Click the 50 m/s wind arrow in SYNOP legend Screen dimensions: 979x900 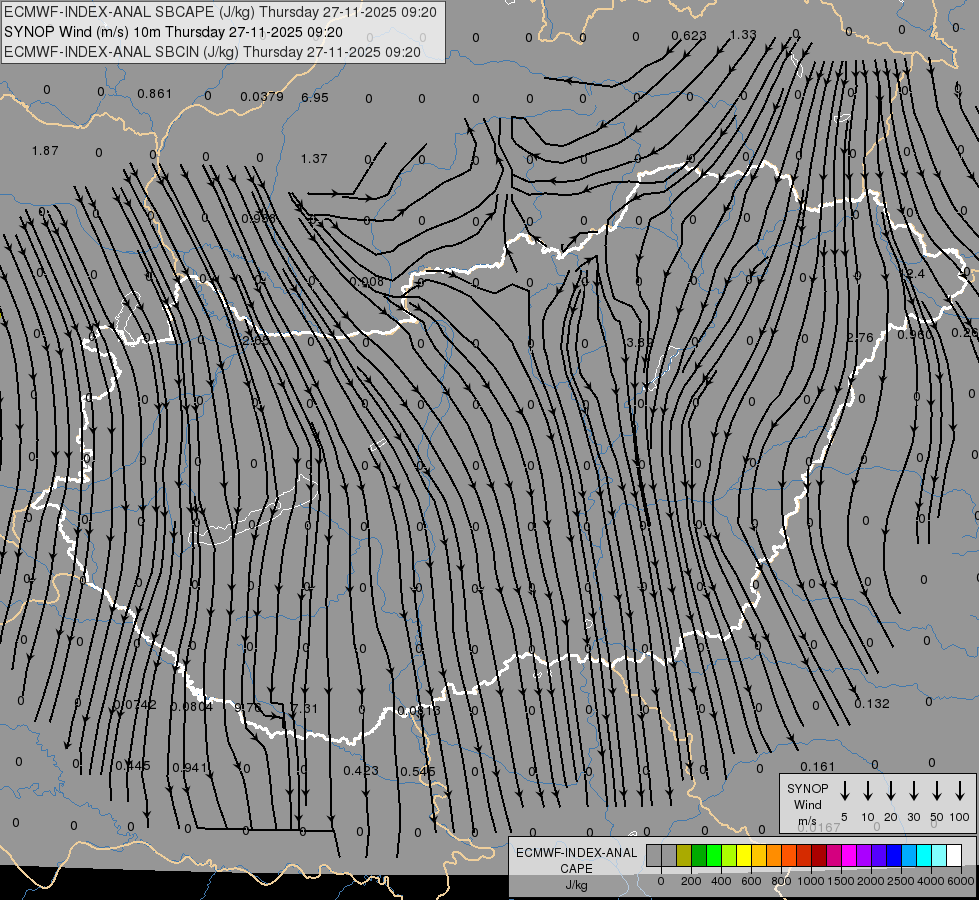(x=937, y=791)
